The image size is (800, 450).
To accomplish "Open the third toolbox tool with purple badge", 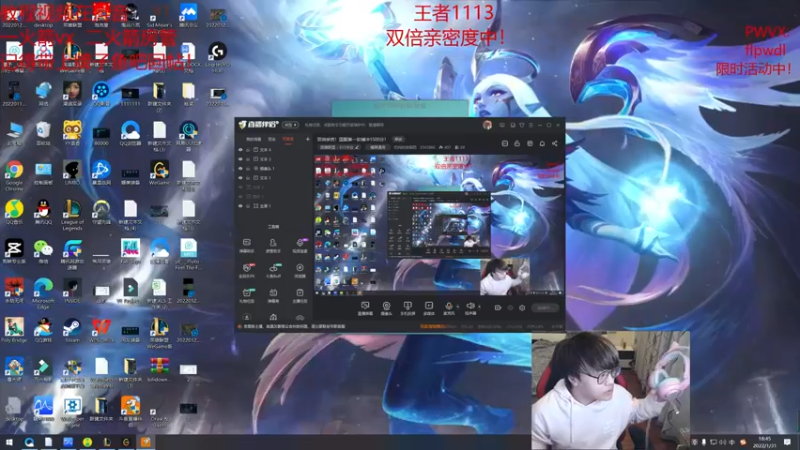I will [x=300, y=245].
